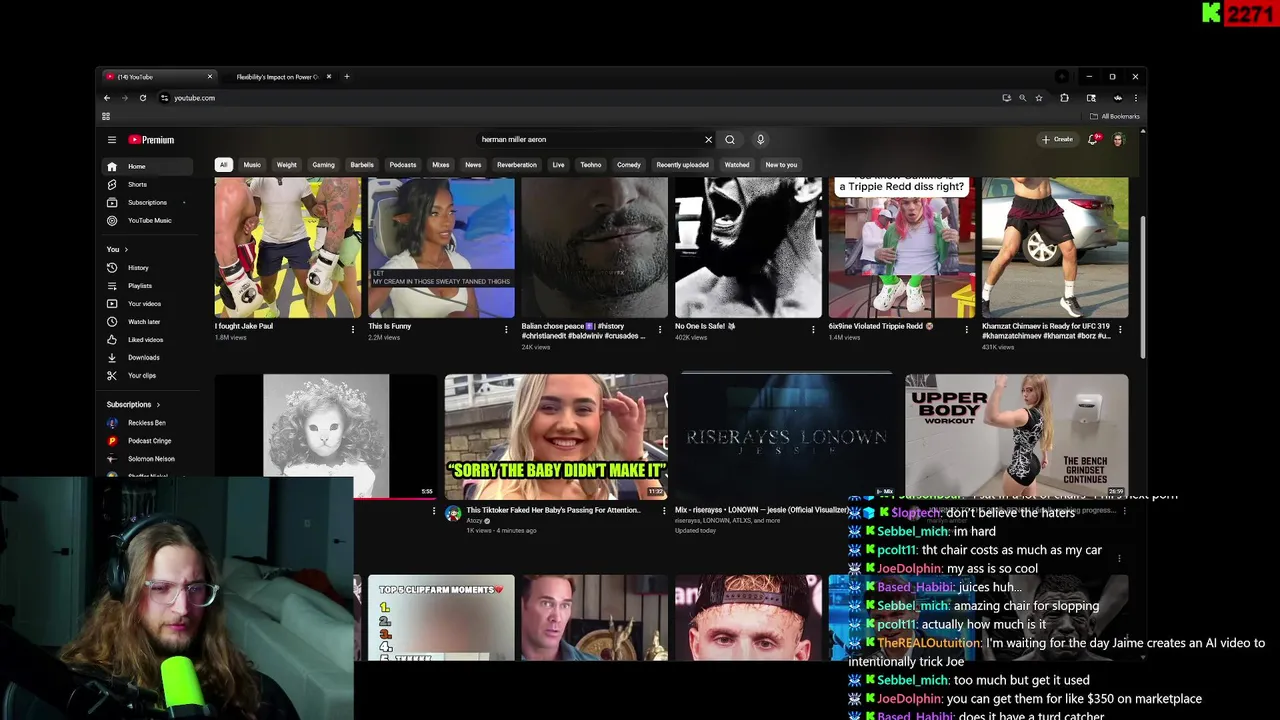This screenshot has height=720, width=1280.
Task: Play the Sorry the baby didn't make it video
Action: click(x=556, y=437)
